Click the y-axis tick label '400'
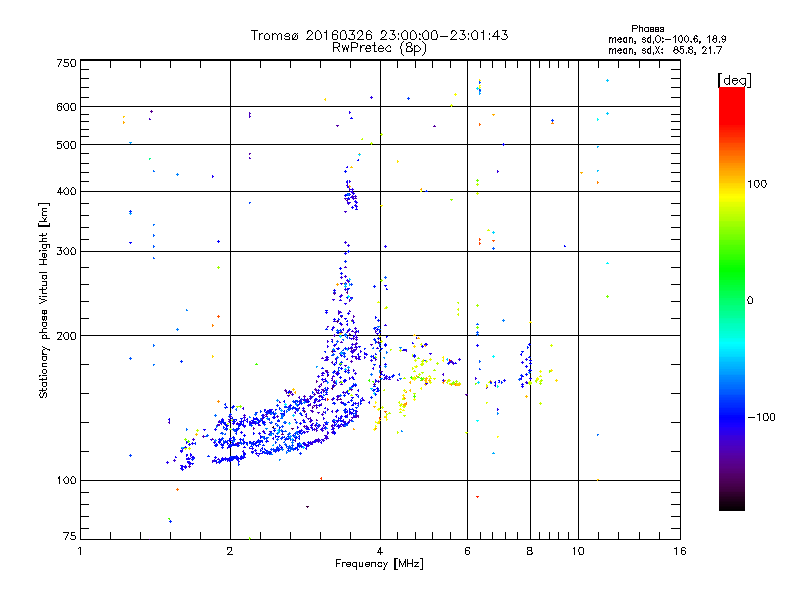Screen dimensions: 800x600 tap(66, 191)
